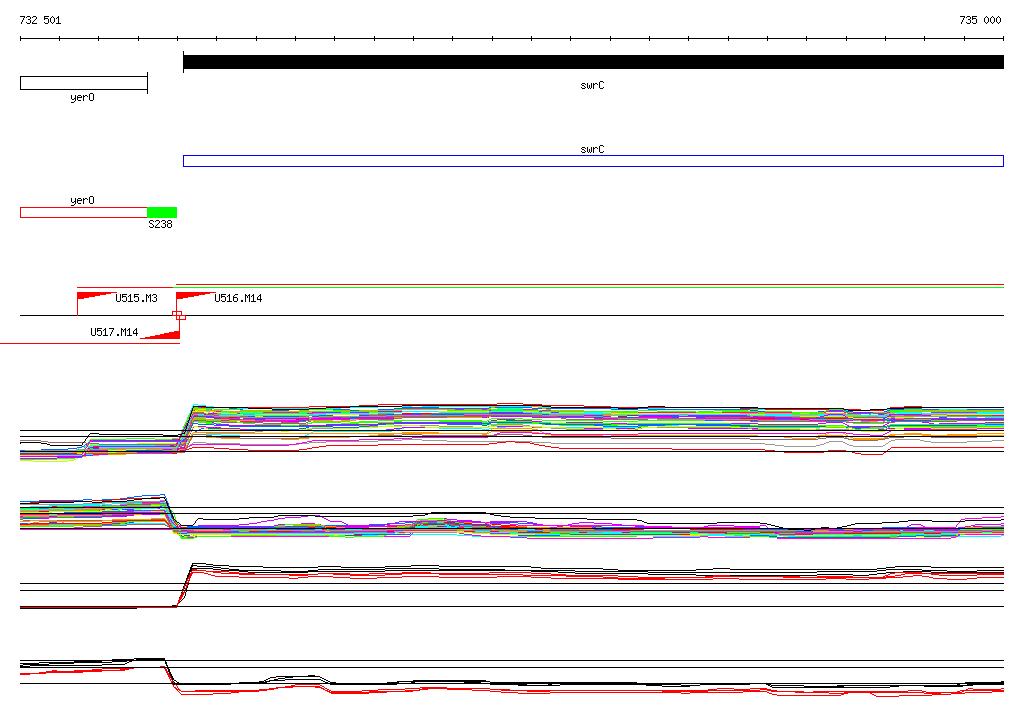
Task: Click the 'swrC' label under black bar
Action: pyautogui.click(x=592, y=86)
